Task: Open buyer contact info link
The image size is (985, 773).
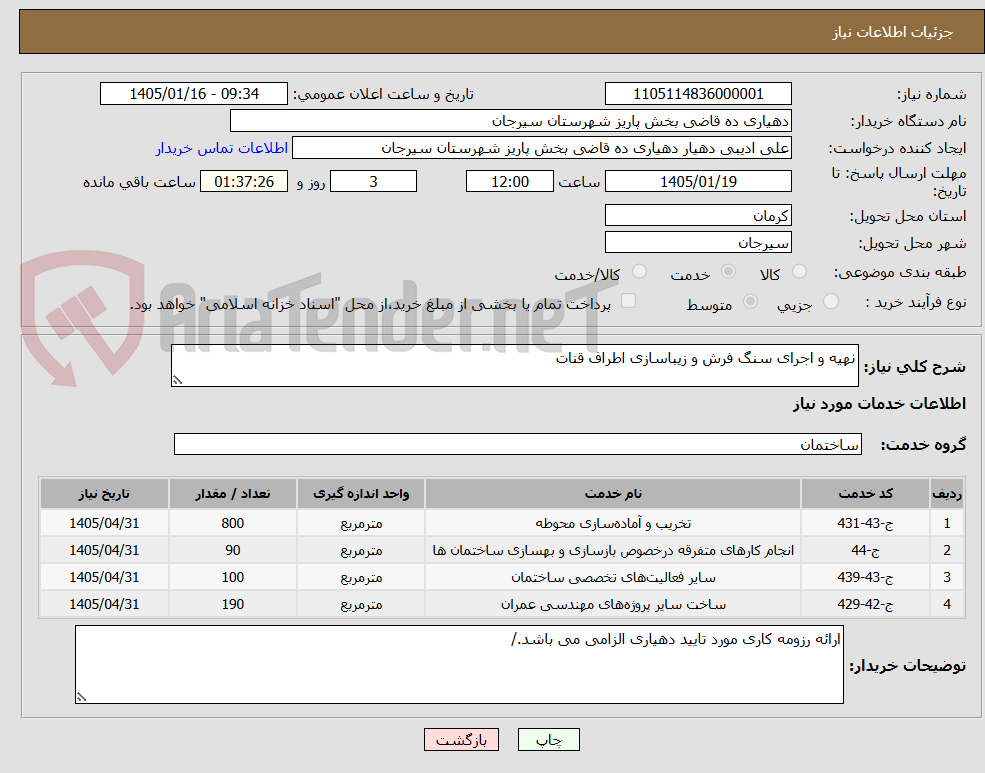Action: click(x=222, y=148)
